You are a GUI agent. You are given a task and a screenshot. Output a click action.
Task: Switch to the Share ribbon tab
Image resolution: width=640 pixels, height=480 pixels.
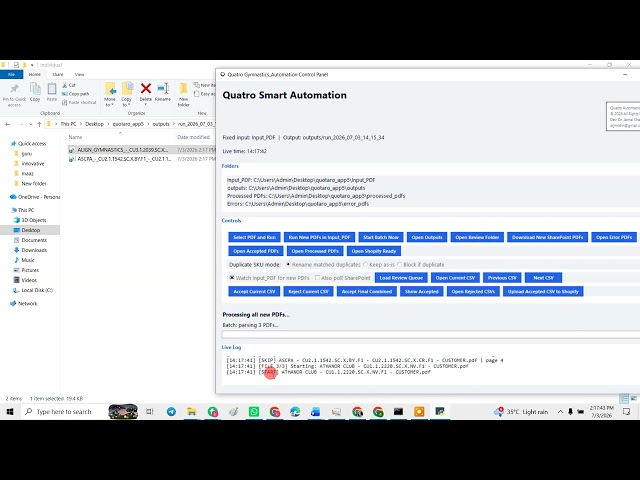[x=58, y=74]
